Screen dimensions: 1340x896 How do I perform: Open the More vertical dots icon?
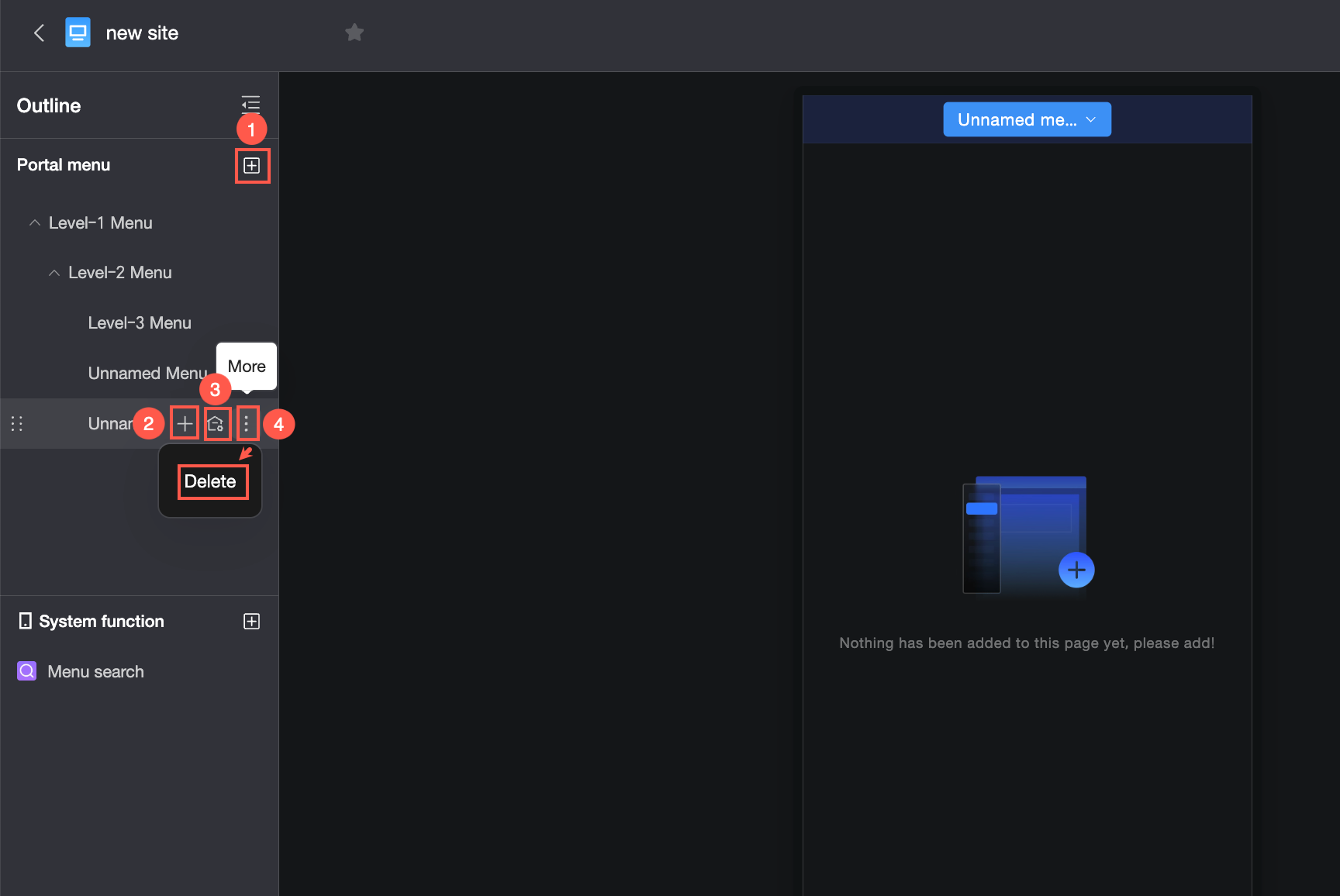click(247, 423)
